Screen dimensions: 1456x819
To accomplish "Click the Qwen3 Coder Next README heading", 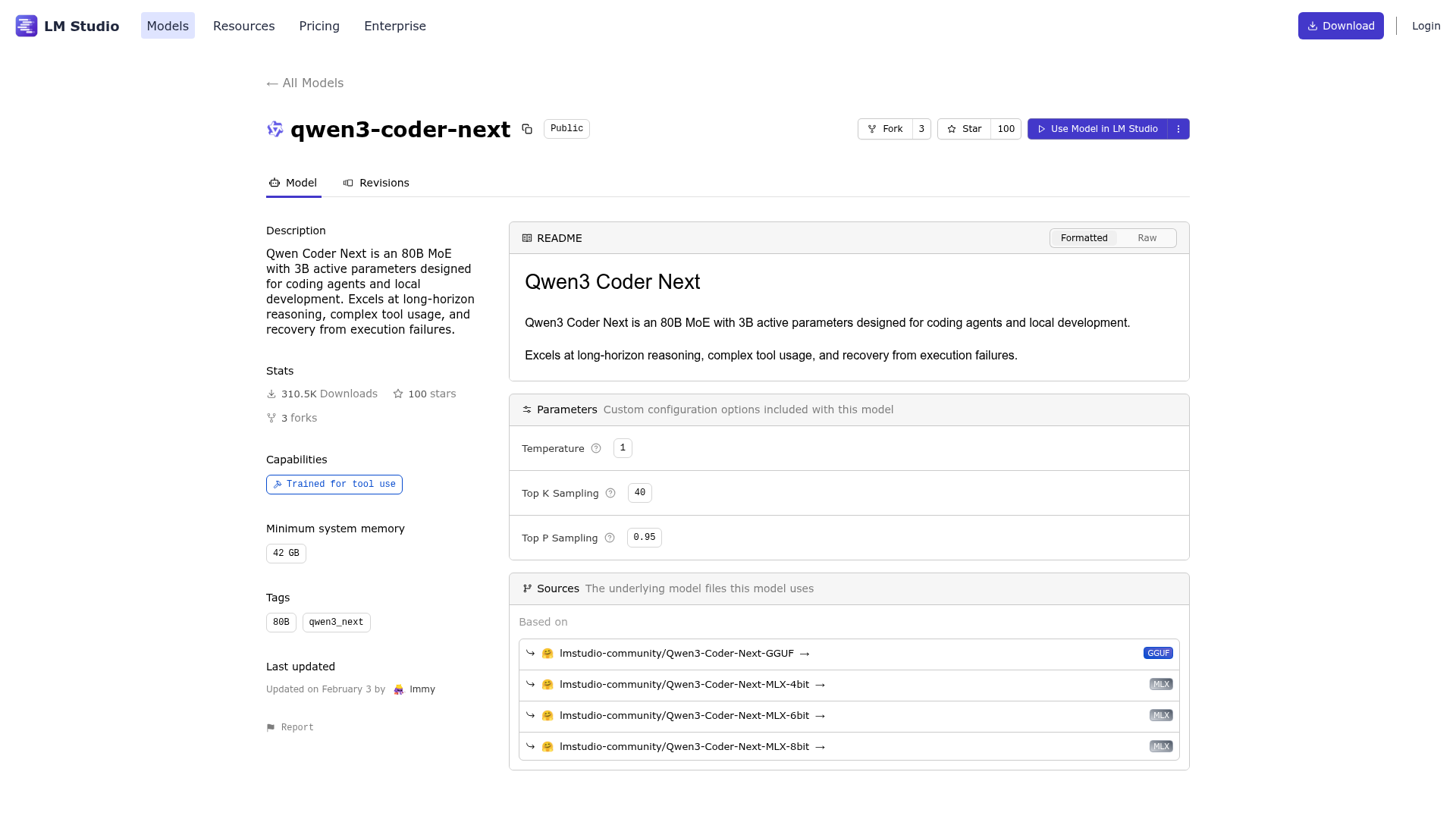I will pos(613,282).
